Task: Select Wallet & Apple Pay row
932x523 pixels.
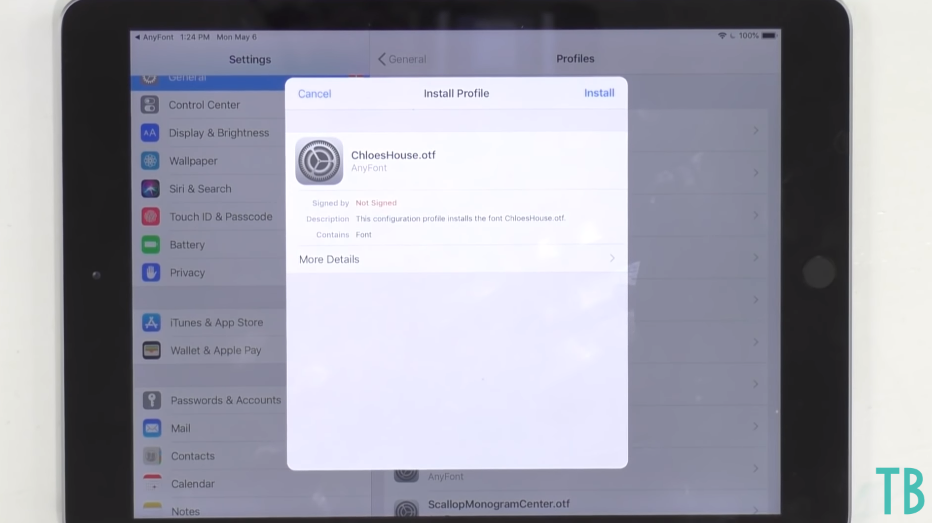Action: pos(210,351)
